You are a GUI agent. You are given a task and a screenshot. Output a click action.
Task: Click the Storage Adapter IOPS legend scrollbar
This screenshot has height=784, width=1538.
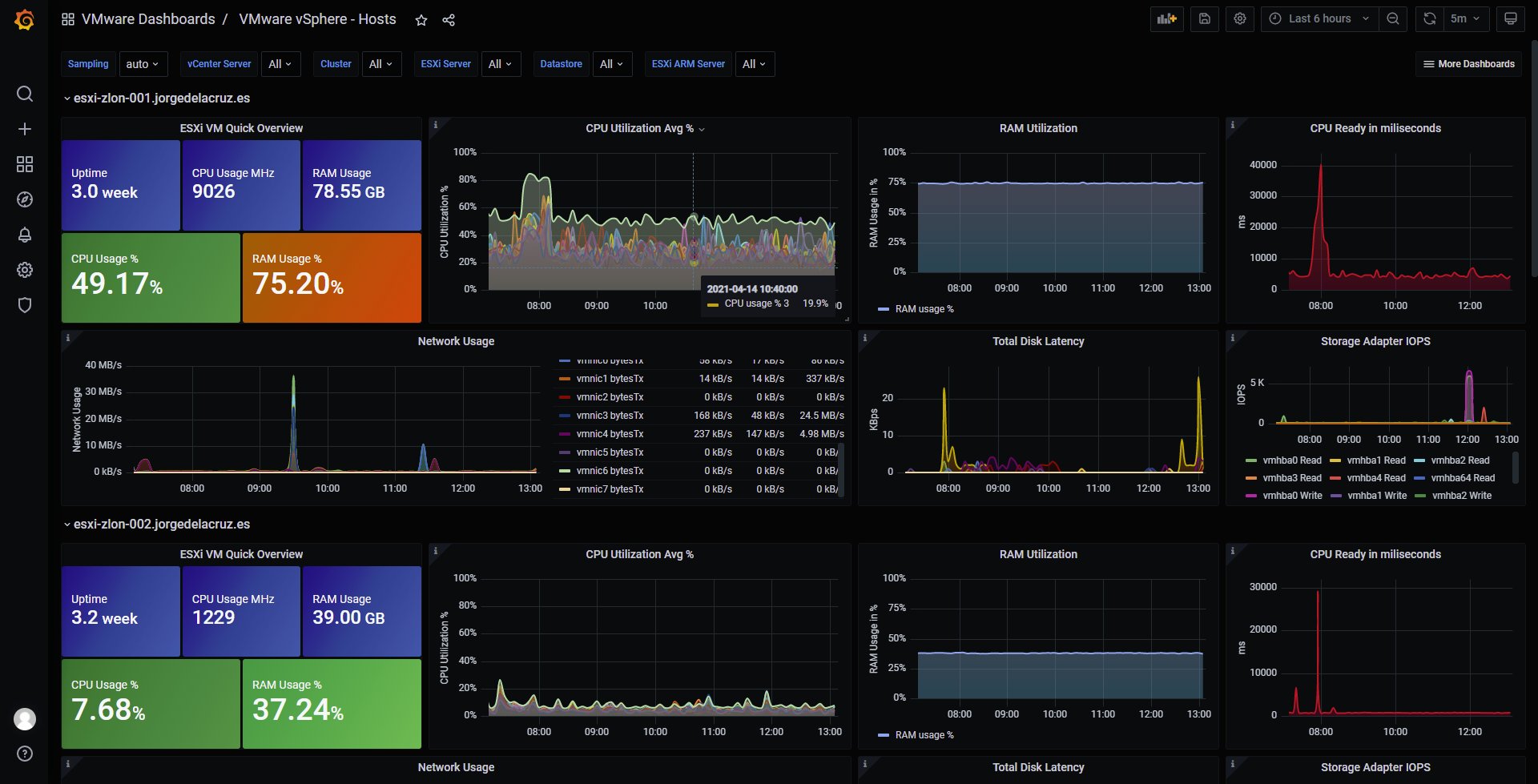tap(1516, 468)
